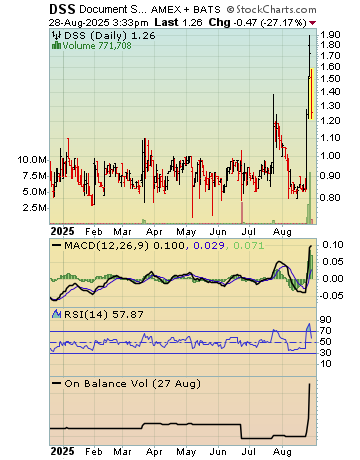
Task: Click the StockCharts.com watermark text
Action: [x=276, y=10]
